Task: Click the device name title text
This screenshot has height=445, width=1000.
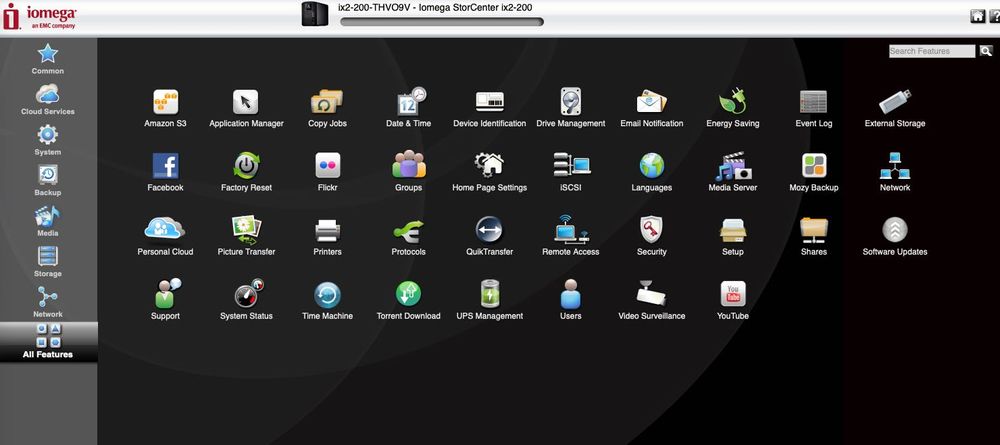Action: pyautogui.click(x=435, y=8)
